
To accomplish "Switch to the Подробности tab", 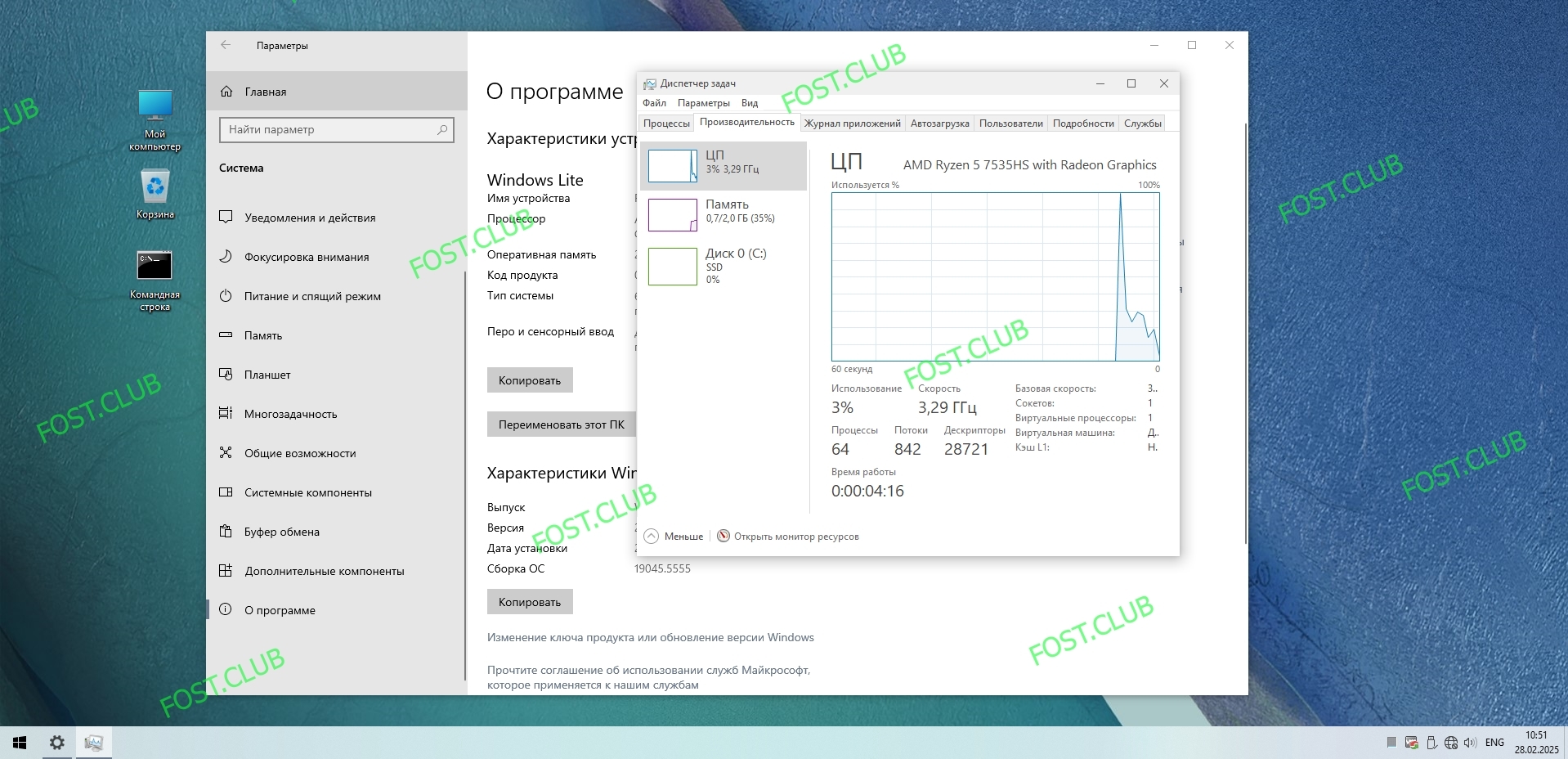I will (1083, 124).
